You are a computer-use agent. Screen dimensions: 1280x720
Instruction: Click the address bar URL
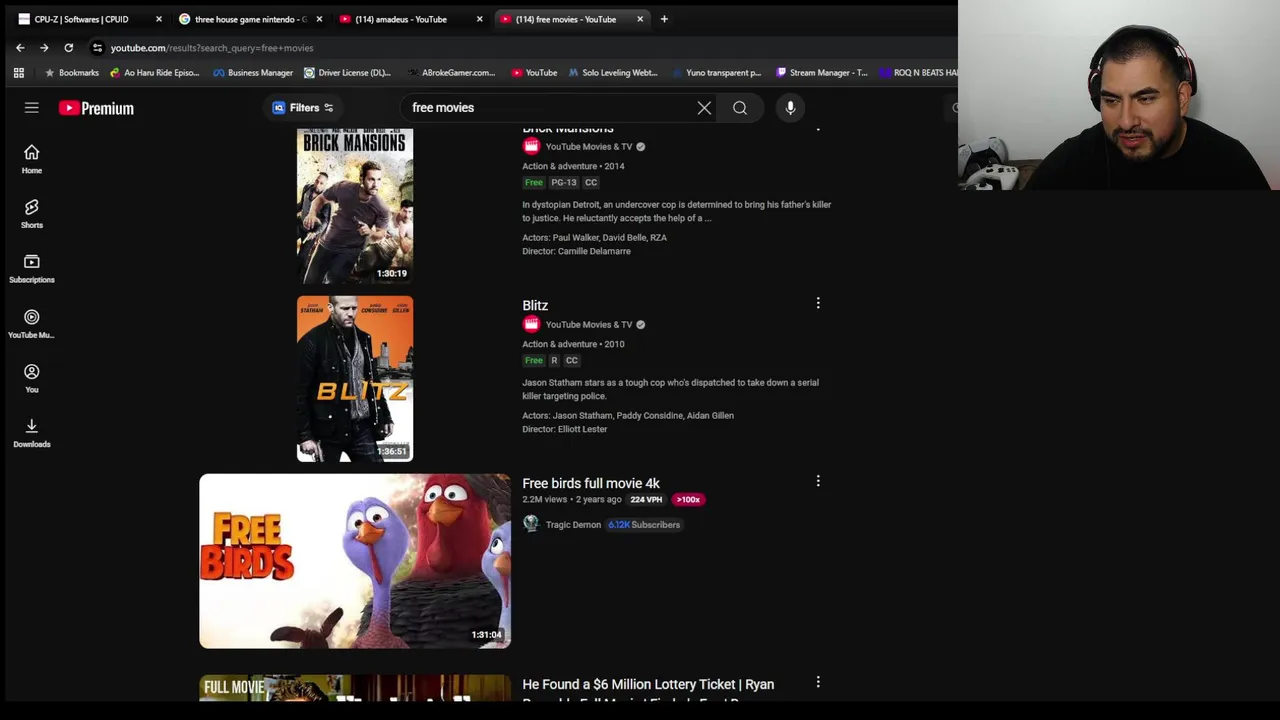point(212,48)
